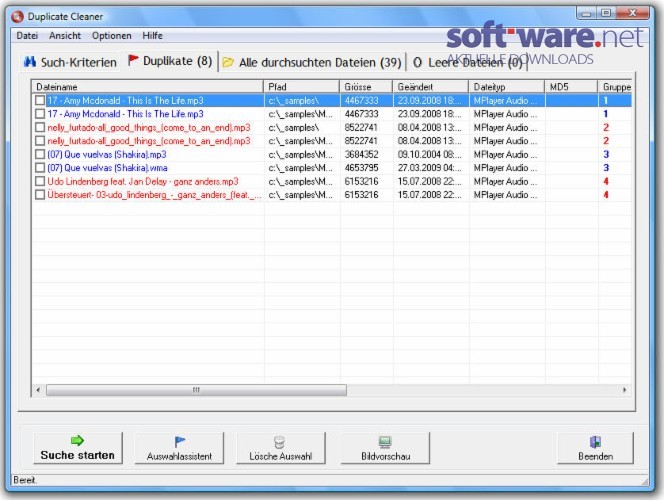Open the Optionen menu

(x=111, y=36)
